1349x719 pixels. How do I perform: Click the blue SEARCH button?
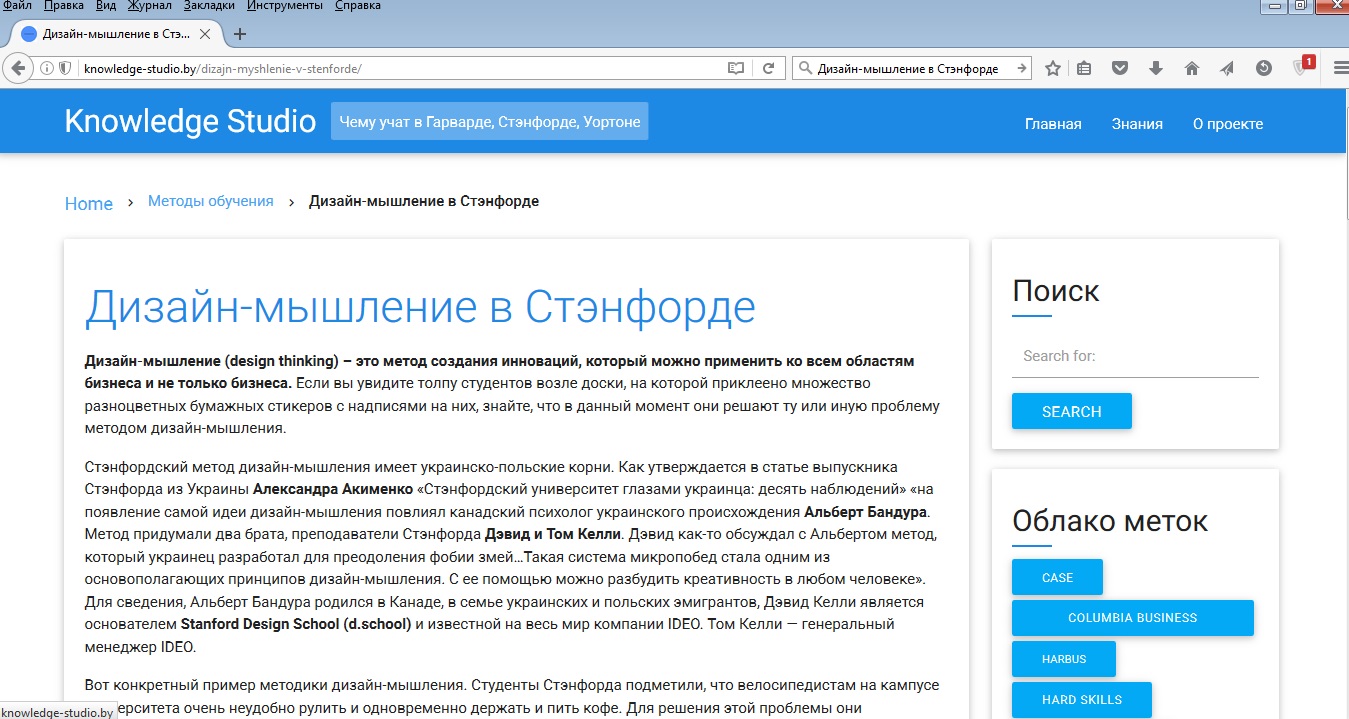[1071, 411]
